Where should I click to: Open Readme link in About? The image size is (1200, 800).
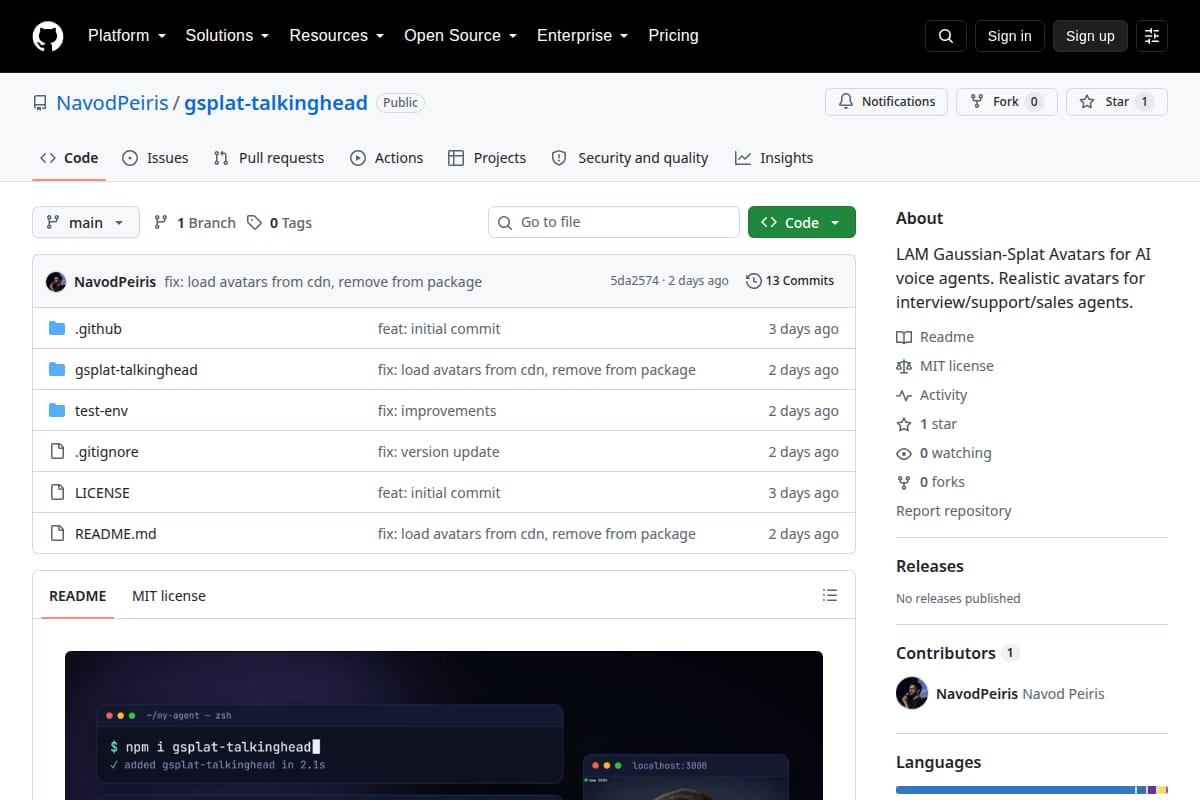point(935,337)
